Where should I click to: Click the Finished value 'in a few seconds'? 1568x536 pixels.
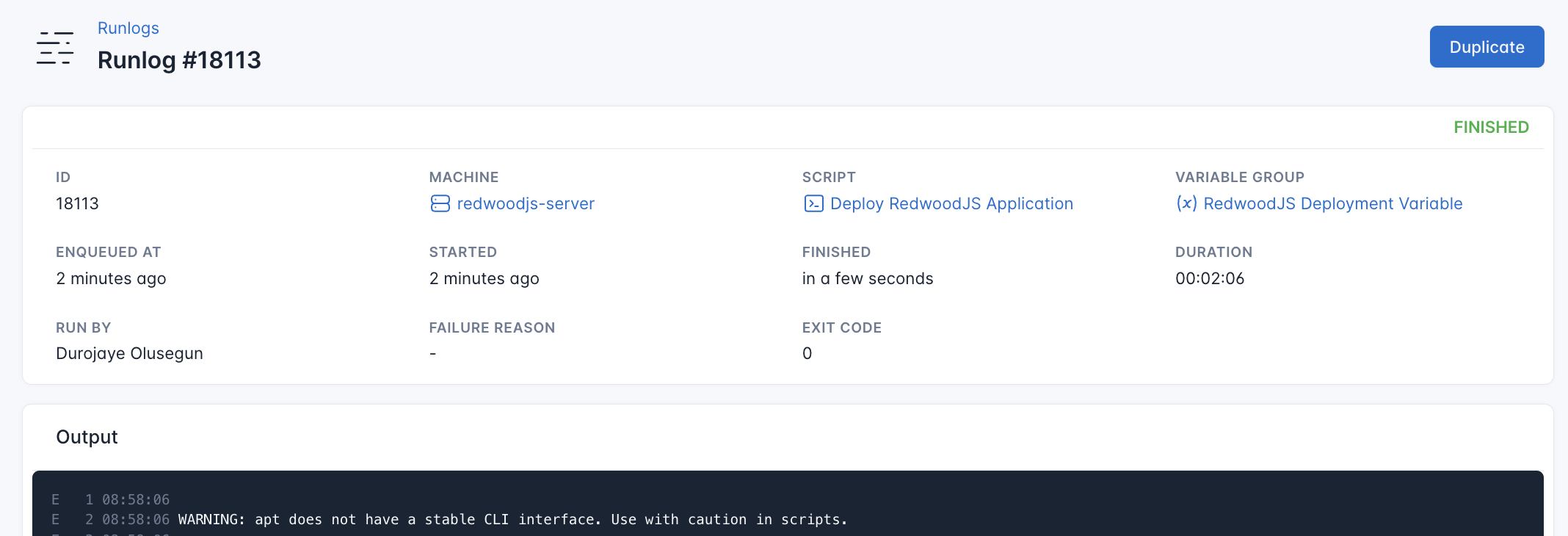[868, 278]
